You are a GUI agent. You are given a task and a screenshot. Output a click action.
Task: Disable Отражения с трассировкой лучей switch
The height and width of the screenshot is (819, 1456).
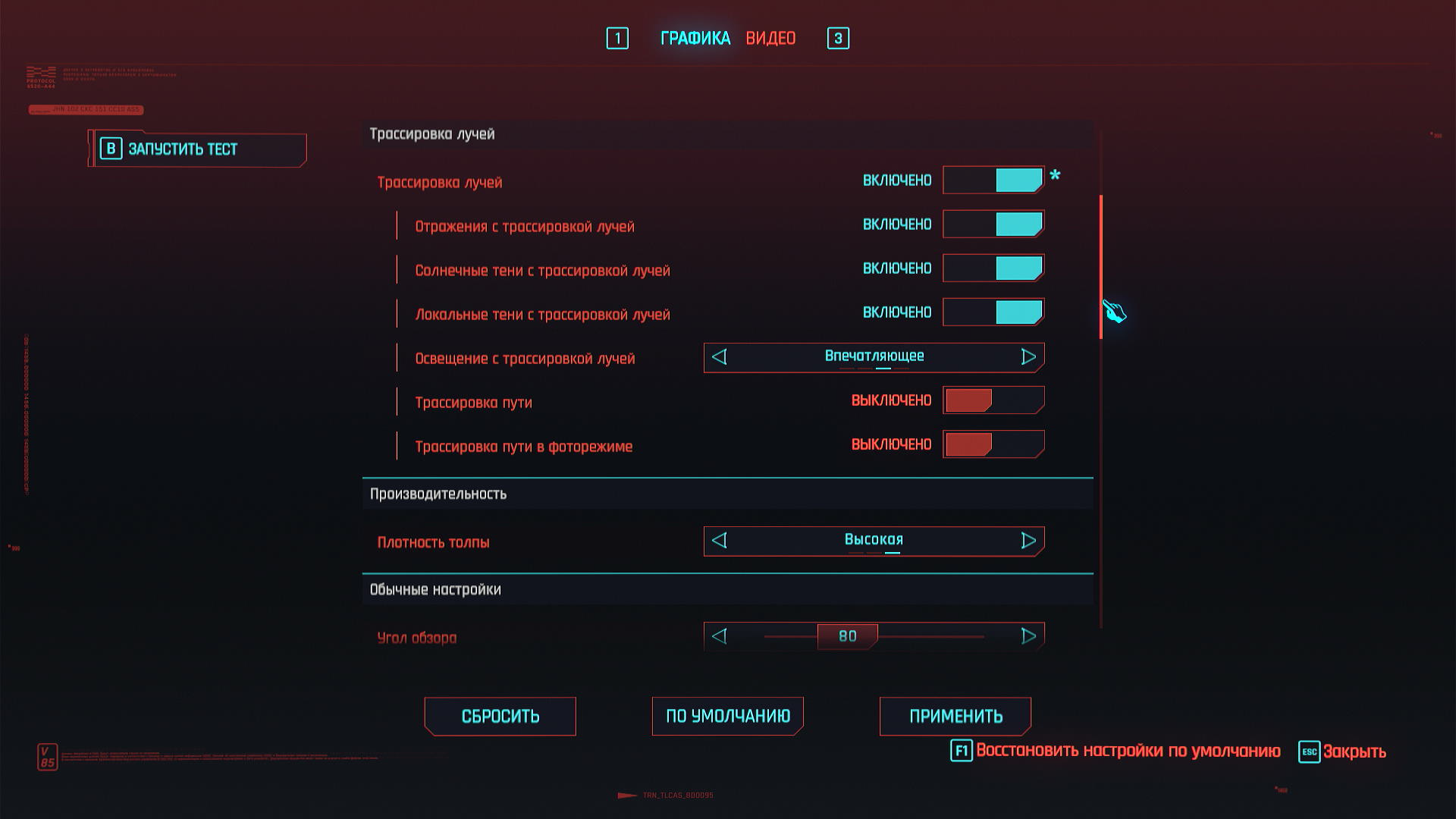pyautogui.click(x=993, y=224)
